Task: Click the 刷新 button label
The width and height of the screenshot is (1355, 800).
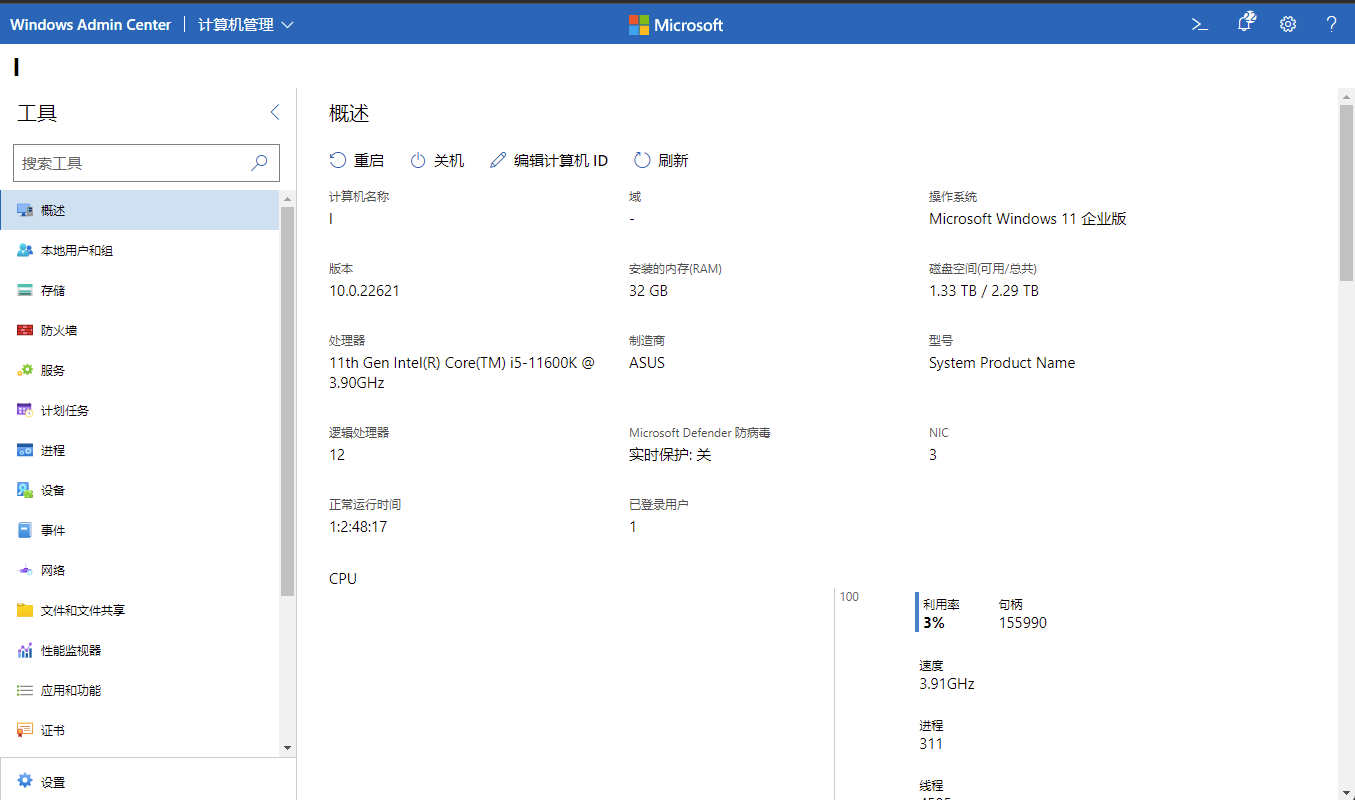Action: pyautogui.click(x=673, y=160)
